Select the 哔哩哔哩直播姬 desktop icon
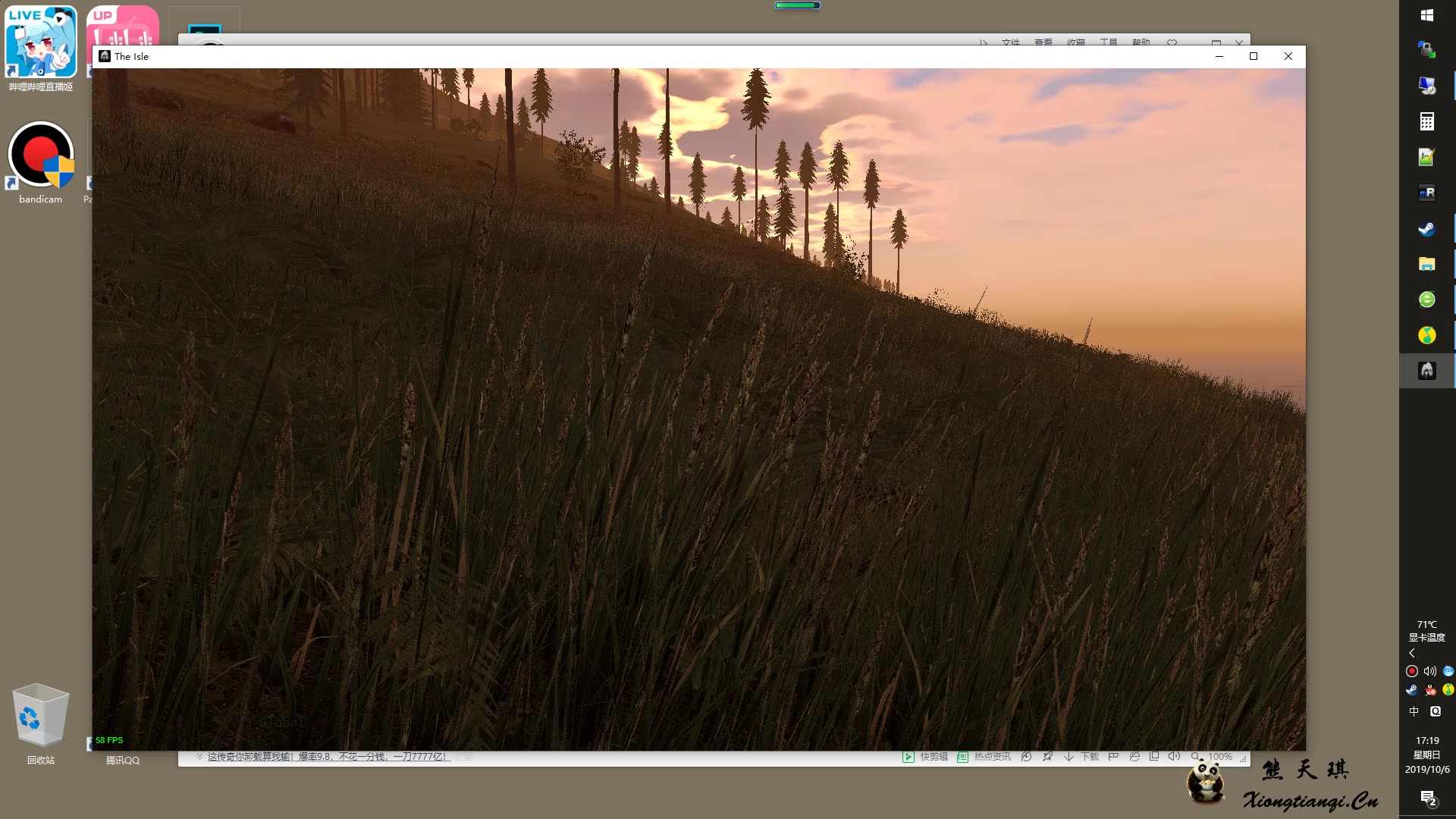Image resolution: width=1456 pixels, height=819 pixels. 41,49
